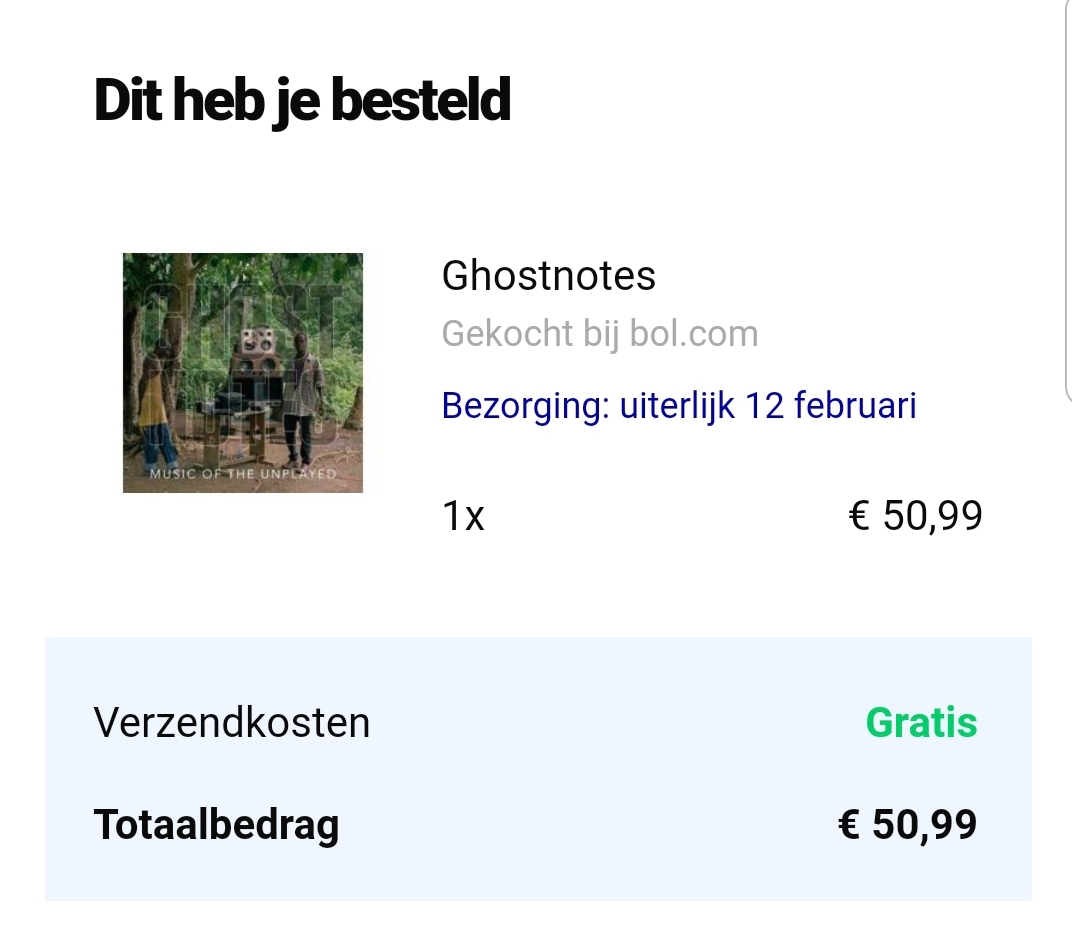Click the bold total amount € 50,99
This screenshot has height=948, width=1072.
pyautogui.click(x=907, y=825)
